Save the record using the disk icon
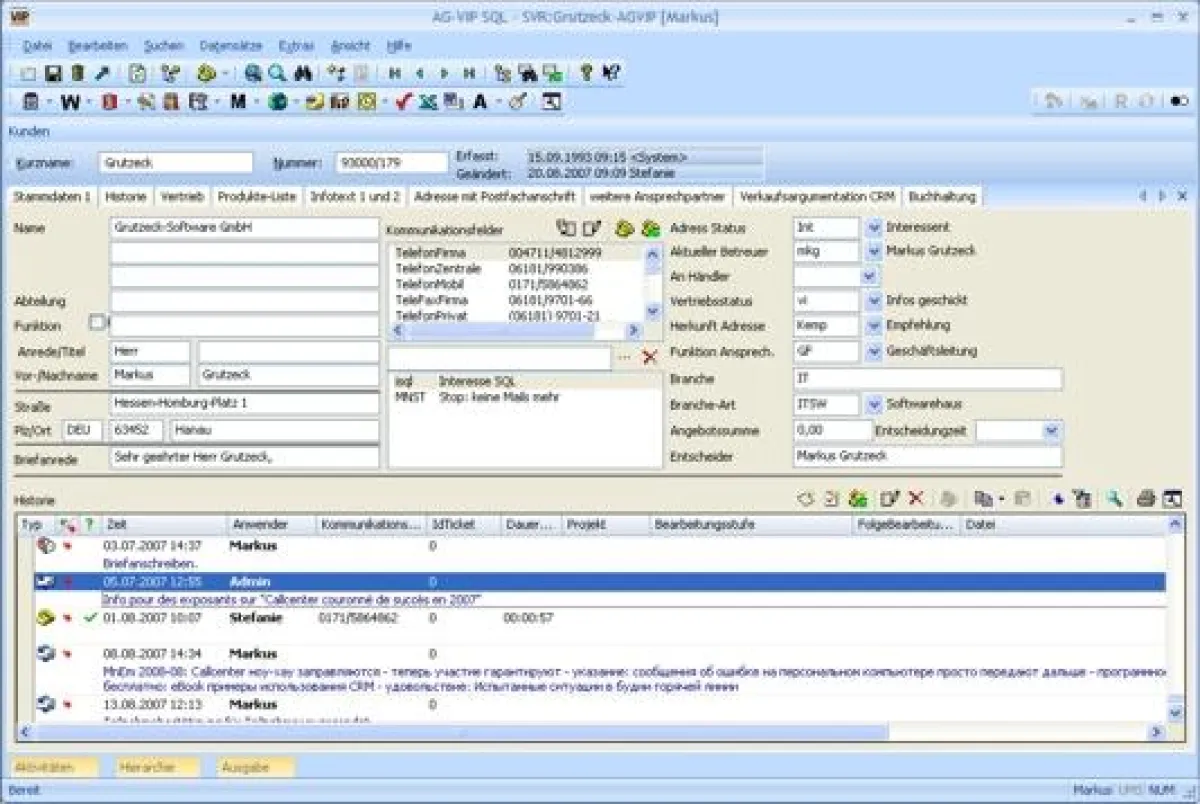The width and height of the screenshot is (1200, 804). (54, 73)
